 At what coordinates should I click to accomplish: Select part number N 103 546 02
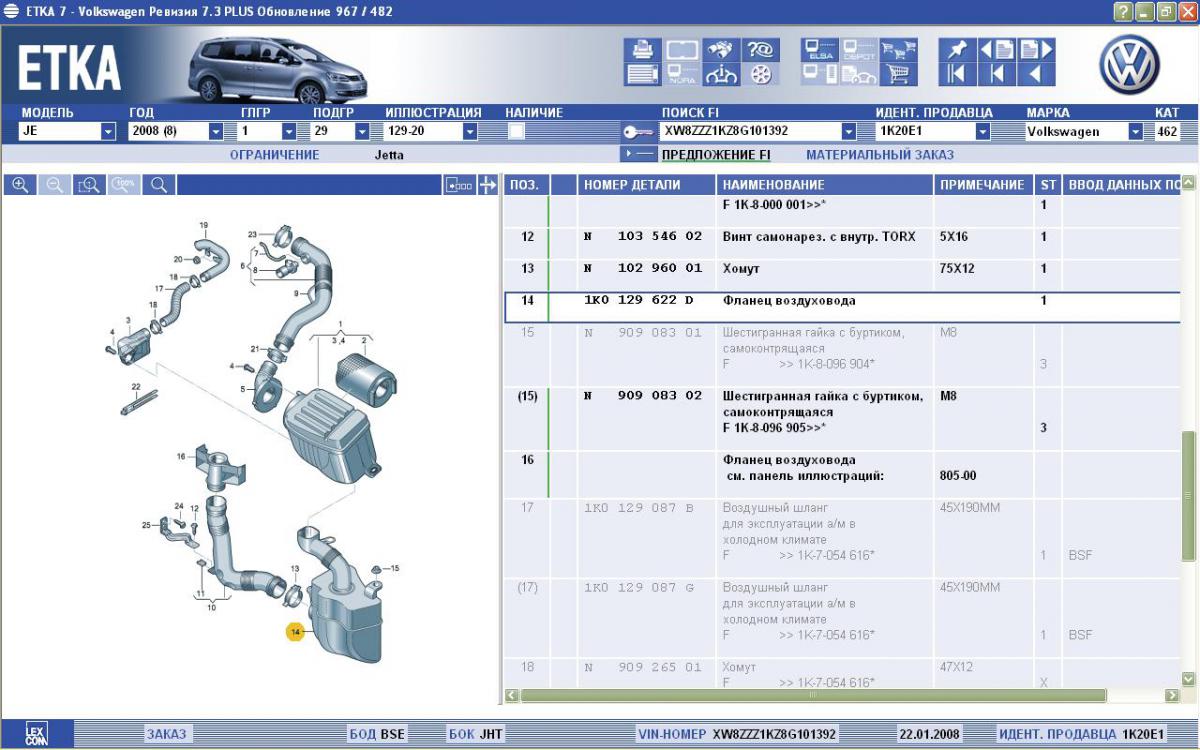643,237
